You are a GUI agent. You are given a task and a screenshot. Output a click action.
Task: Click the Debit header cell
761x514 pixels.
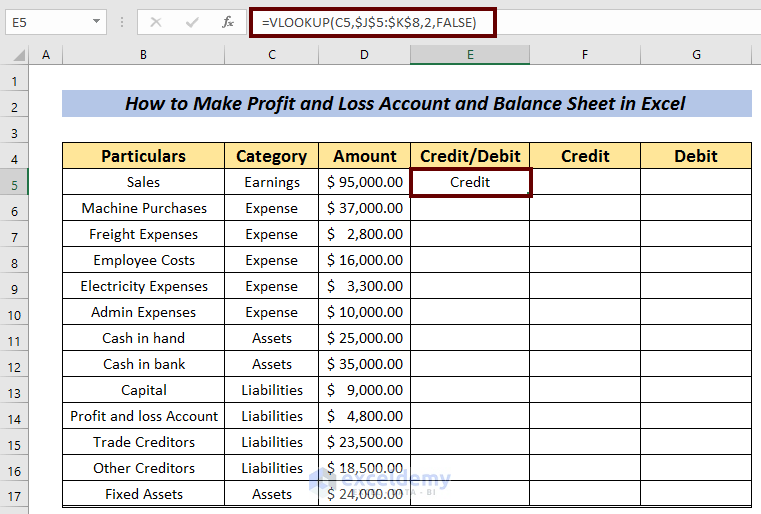click(696, 156)
